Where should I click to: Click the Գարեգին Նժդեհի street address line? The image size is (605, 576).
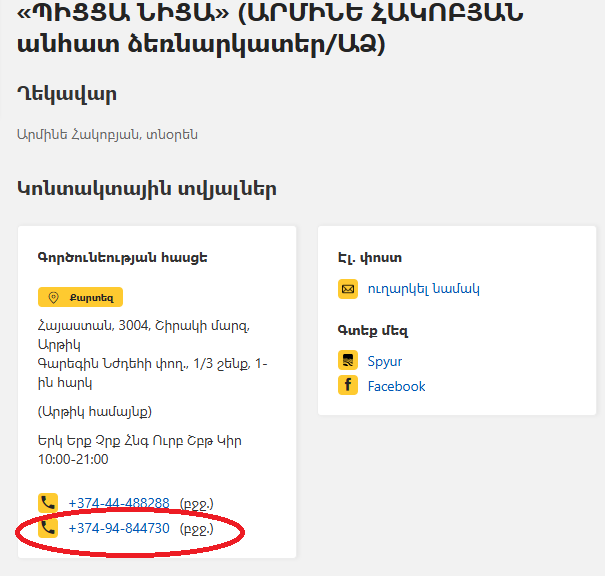[x=152, y=373]
